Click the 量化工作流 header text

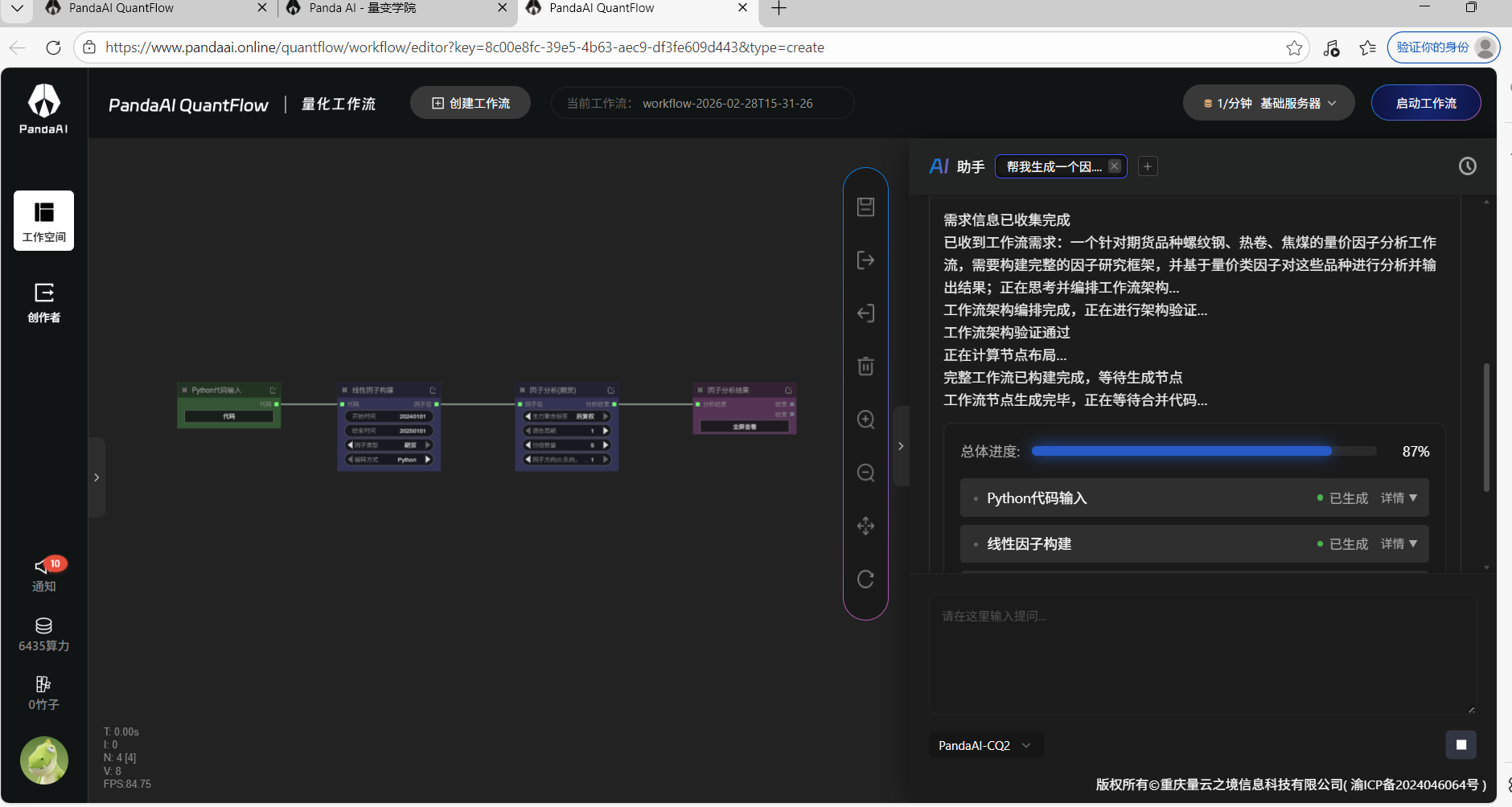[x=339, y=104]
